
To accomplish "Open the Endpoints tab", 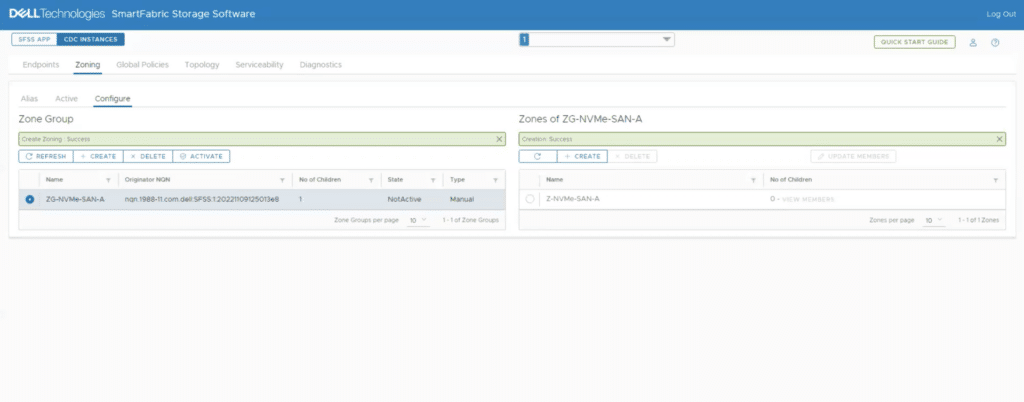I will tap(41, 65).
